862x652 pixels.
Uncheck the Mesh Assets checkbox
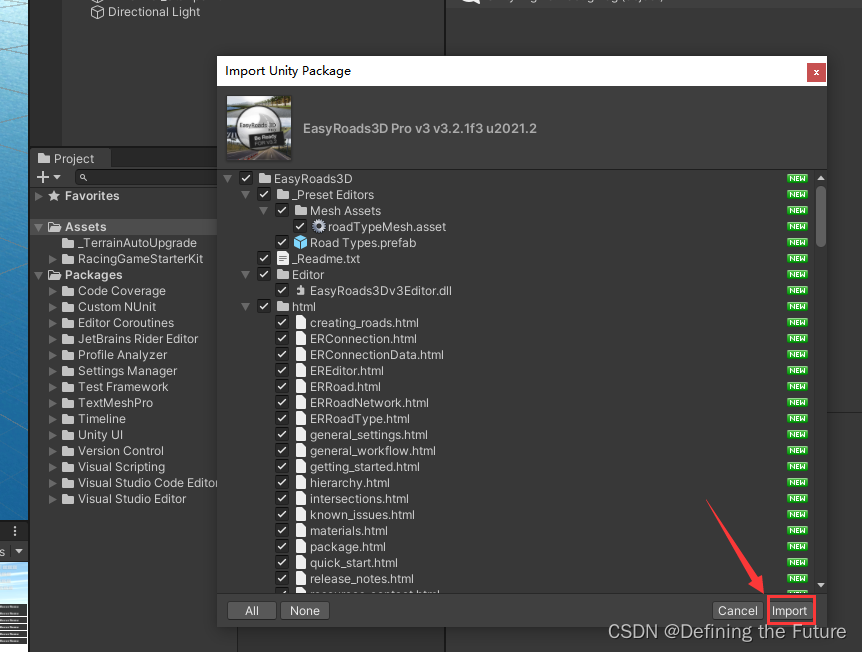pyautogui.click(x=281, y=210)
